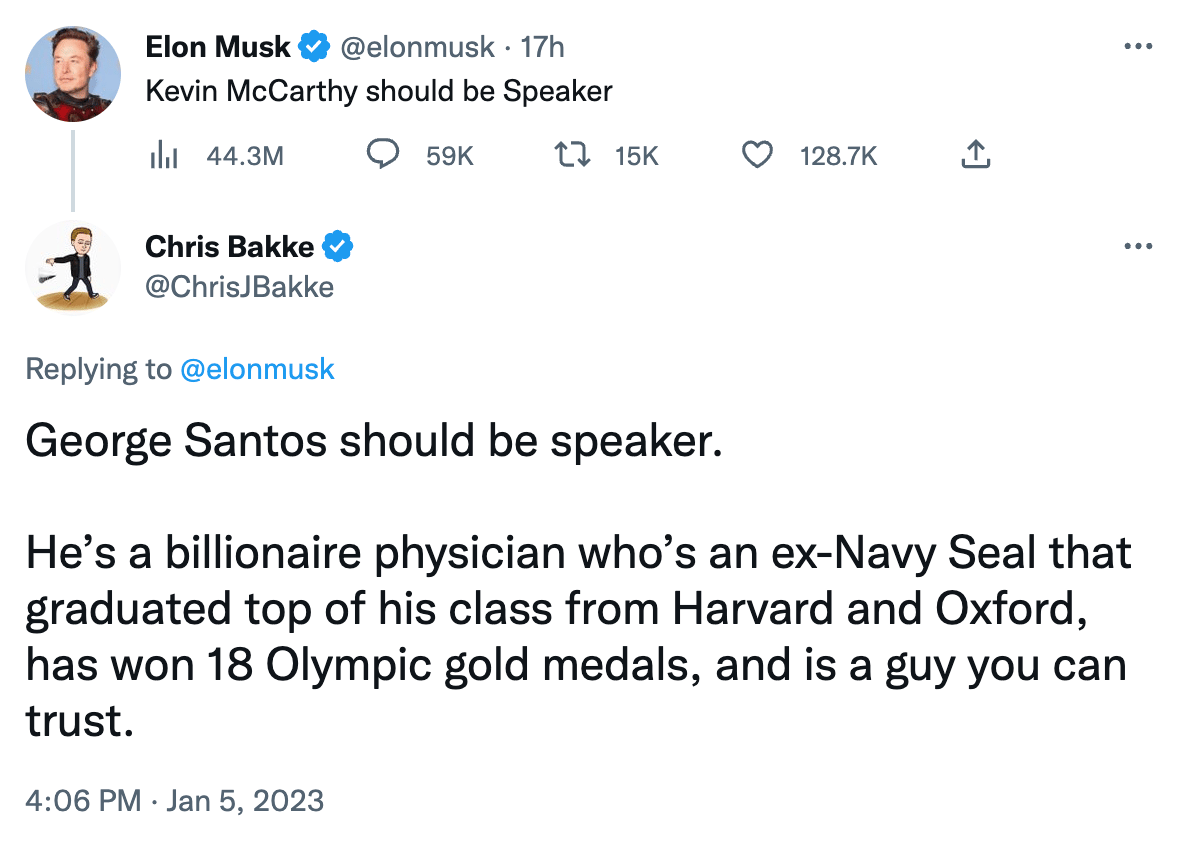Click the reply speech bubble icon

(x=385, y=155)
